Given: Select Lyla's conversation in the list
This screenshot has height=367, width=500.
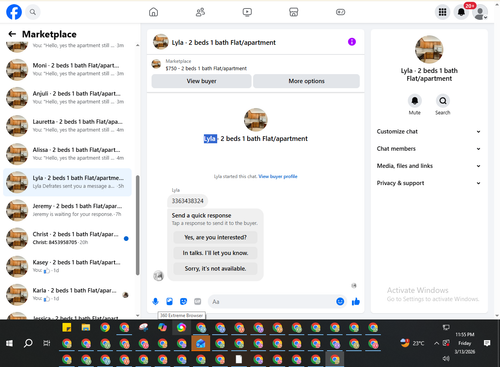Looking at the screenshot, I should coord(67,182).
